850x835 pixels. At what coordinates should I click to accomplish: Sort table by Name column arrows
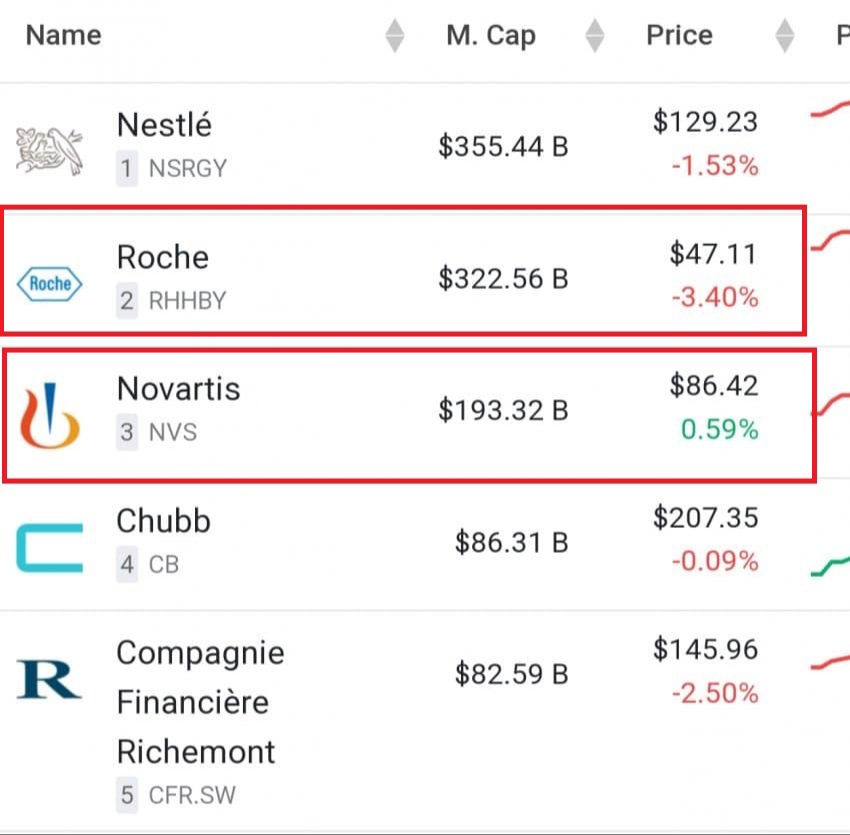395,36
